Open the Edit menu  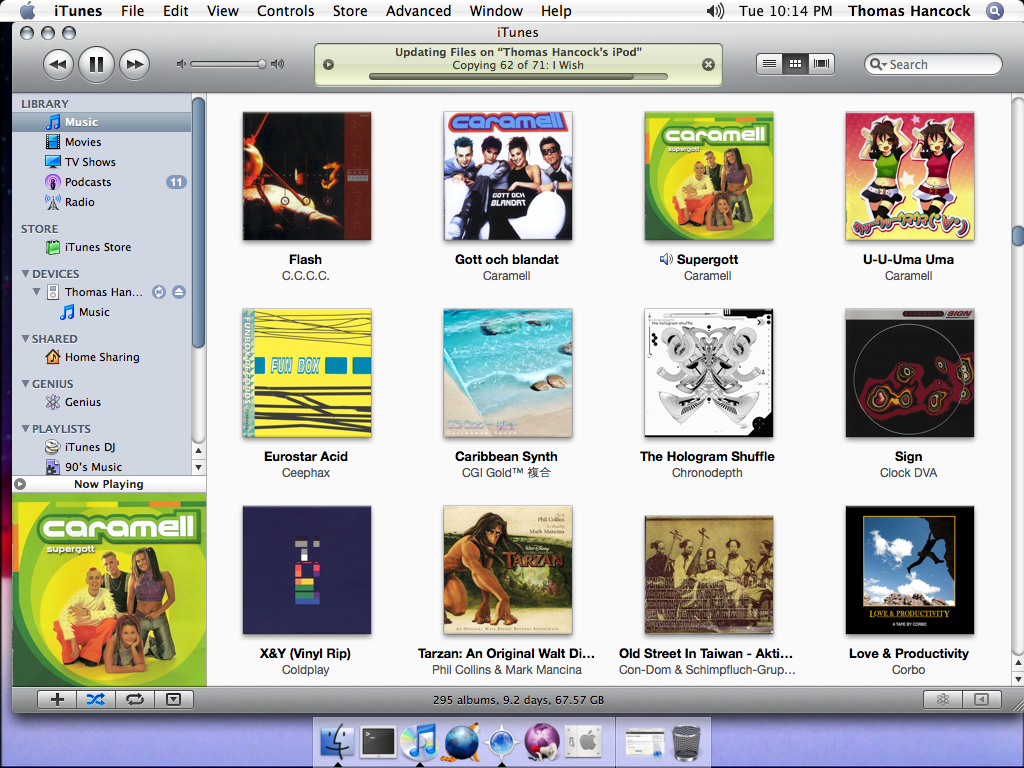coord(176,11)
